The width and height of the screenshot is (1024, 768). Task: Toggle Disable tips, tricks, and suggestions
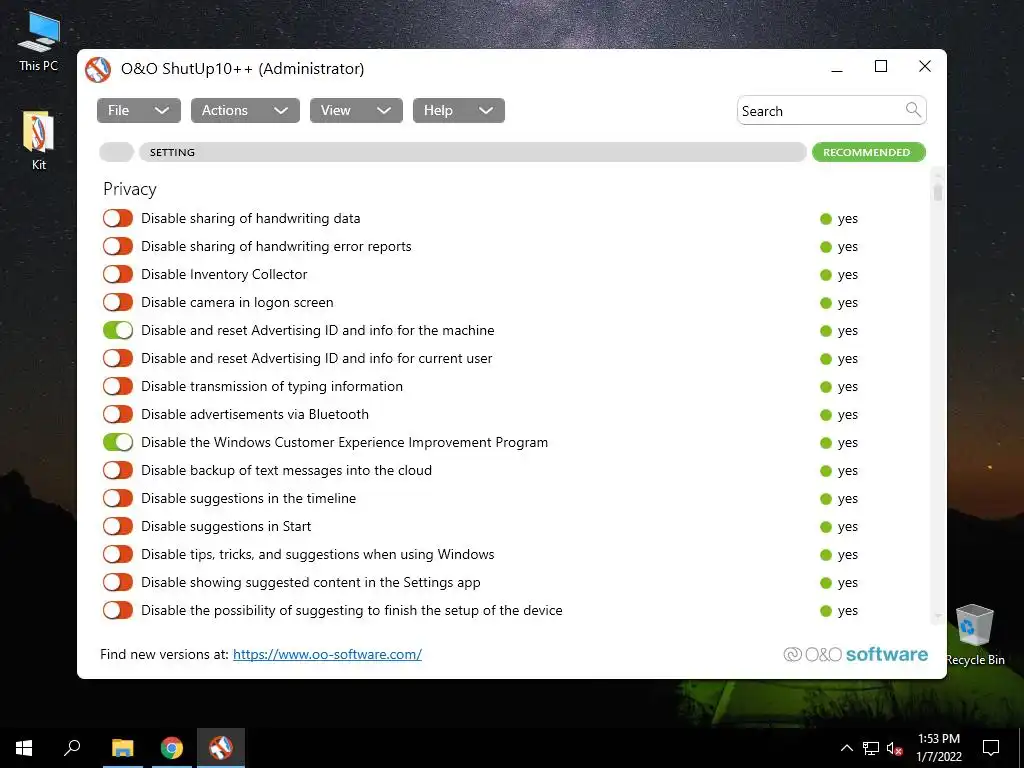tap(118, 554)
